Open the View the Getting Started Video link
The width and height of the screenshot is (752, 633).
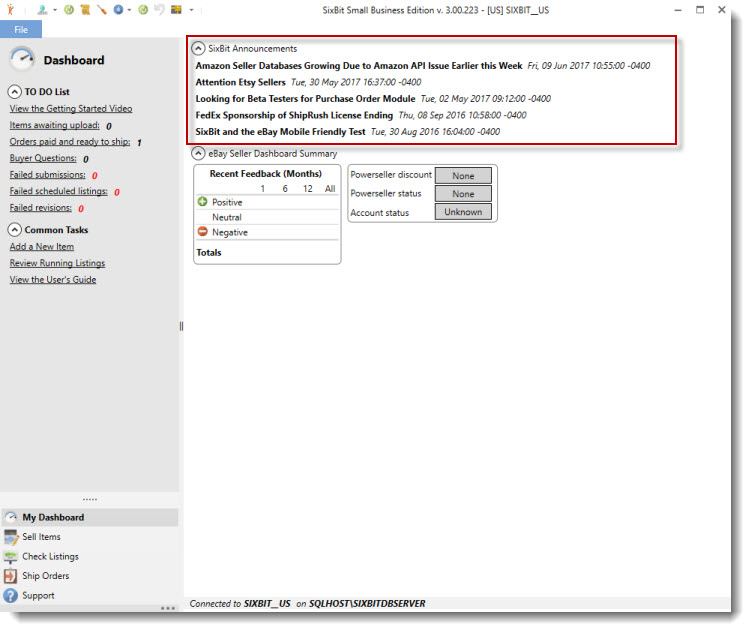71,108
